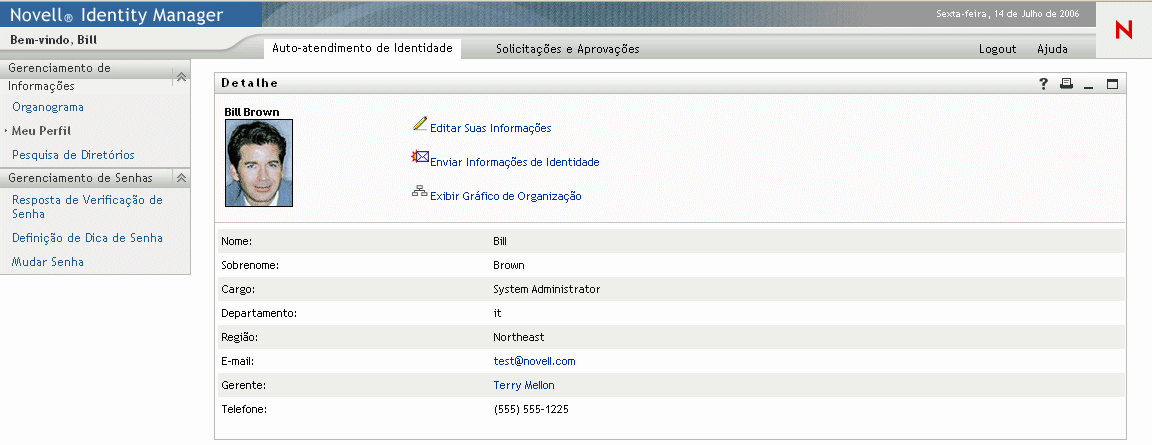Click the Departamento value it
Screen dimensions: 1152x445
coord(497,314)
